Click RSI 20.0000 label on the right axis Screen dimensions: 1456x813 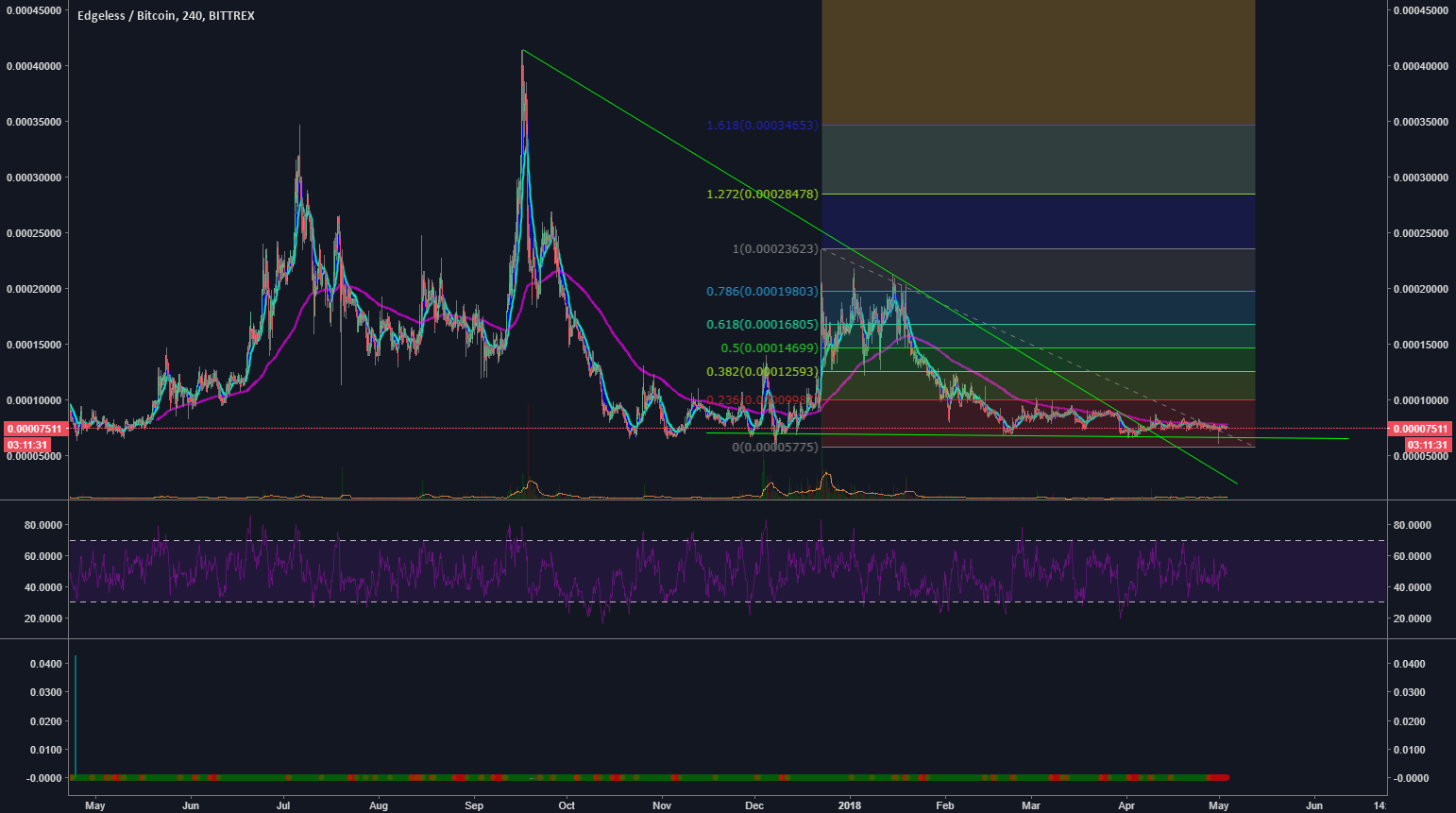[x=1412, y=618]
